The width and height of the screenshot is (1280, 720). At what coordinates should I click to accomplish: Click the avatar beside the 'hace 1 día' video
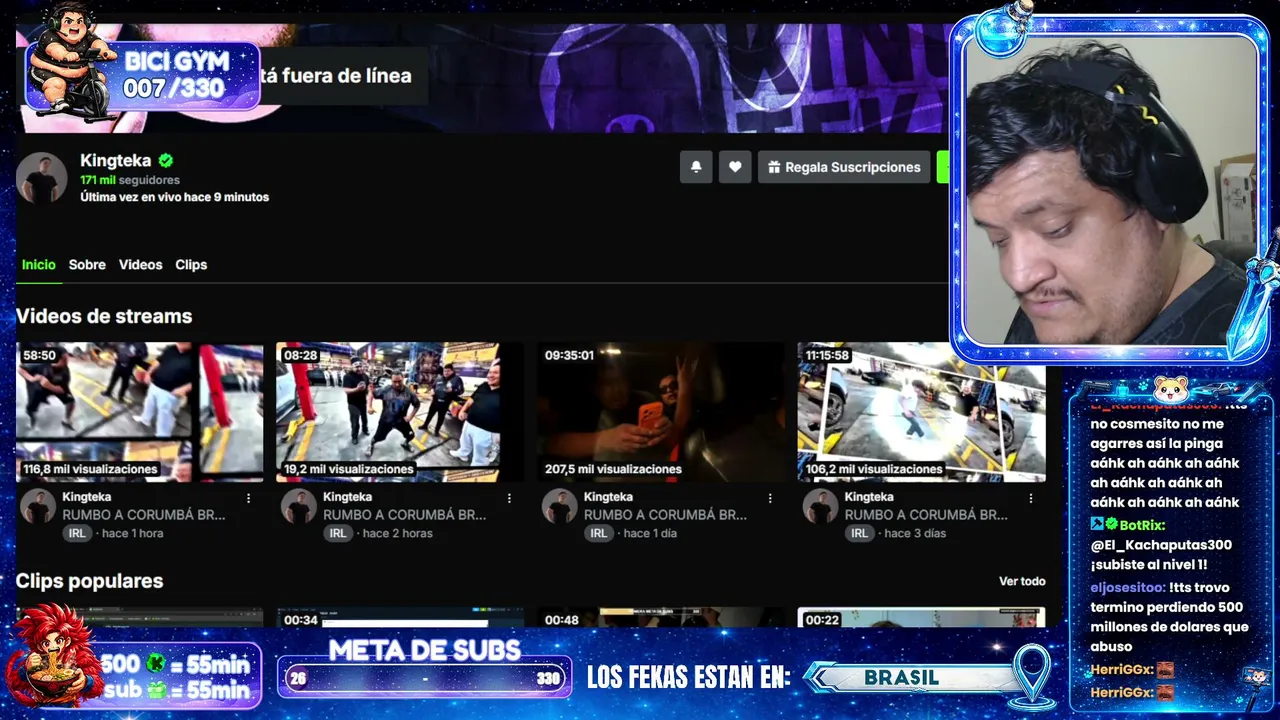click(x=560, y=506)
